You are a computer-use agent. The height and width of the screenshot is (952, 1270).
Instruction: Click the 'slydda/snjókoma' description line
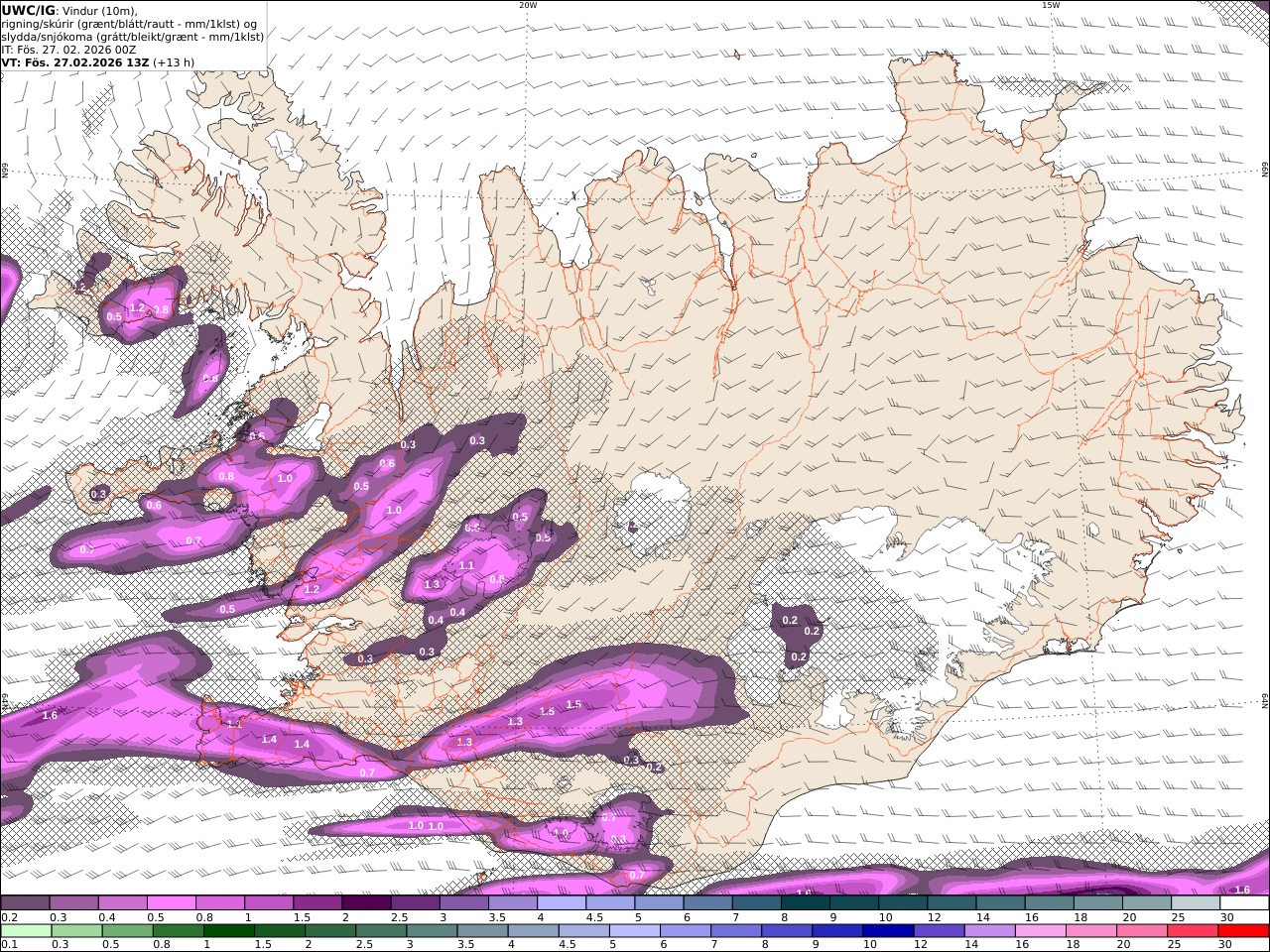click(133, 37)
